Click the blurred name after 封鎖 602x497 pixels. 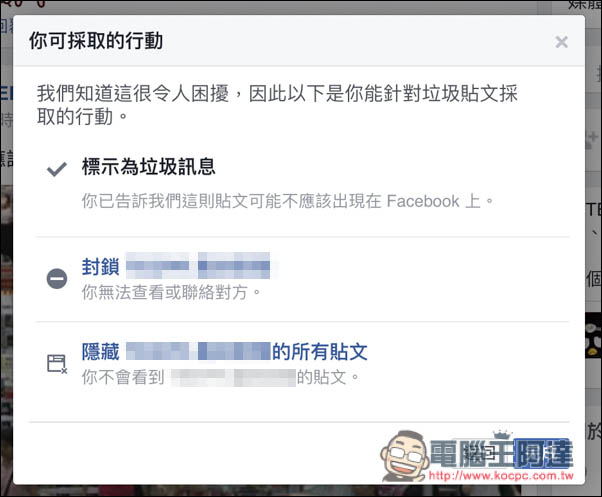(198, 266)
